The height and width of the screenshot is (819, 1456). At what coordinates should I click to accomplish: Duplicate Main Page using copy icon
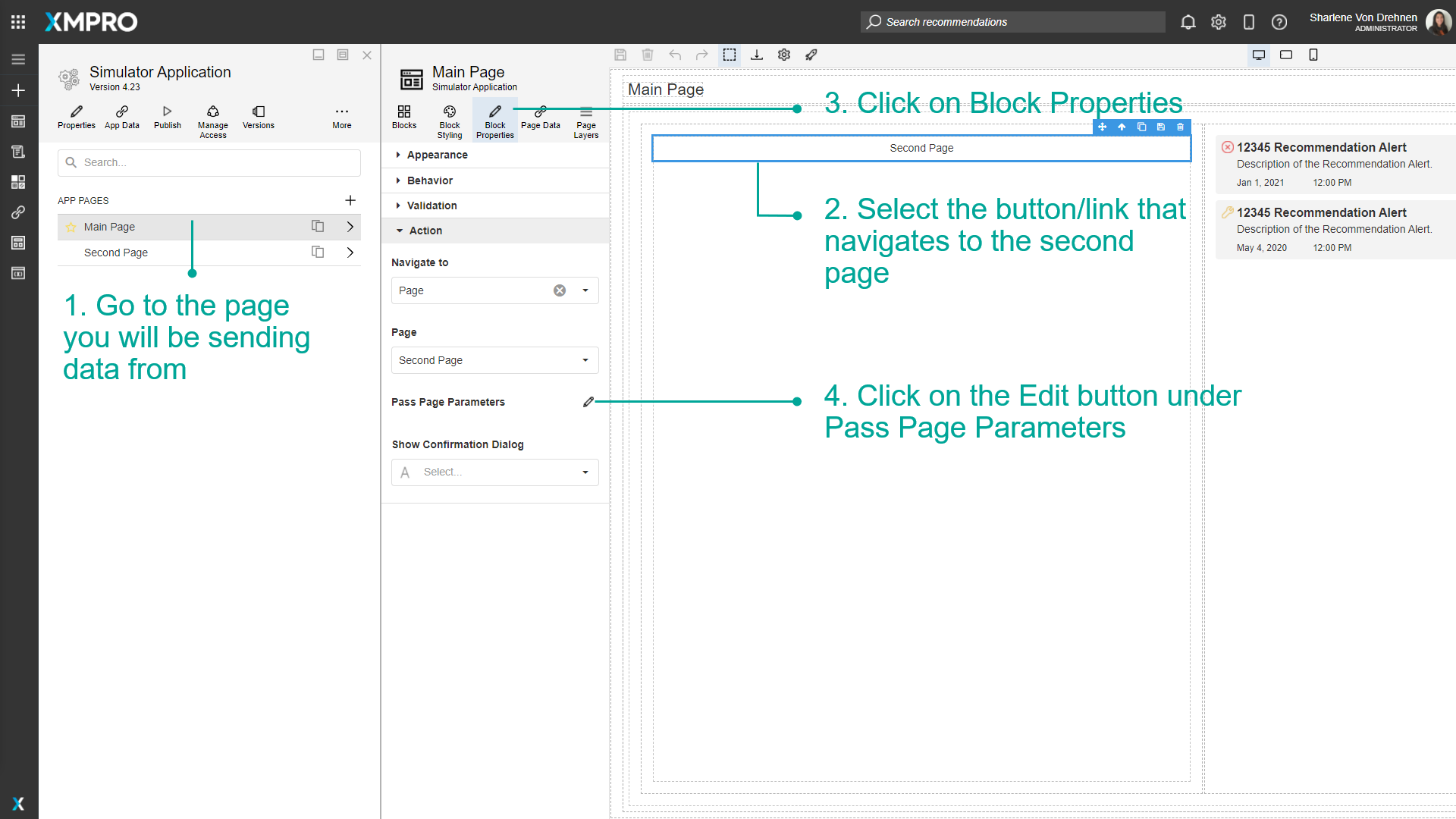point(317,226)
